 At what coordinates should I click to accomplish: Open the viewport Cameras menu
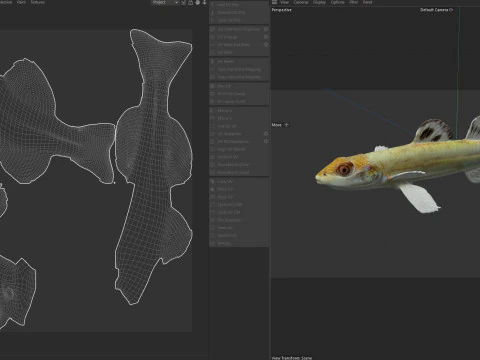tap(301, 2)
